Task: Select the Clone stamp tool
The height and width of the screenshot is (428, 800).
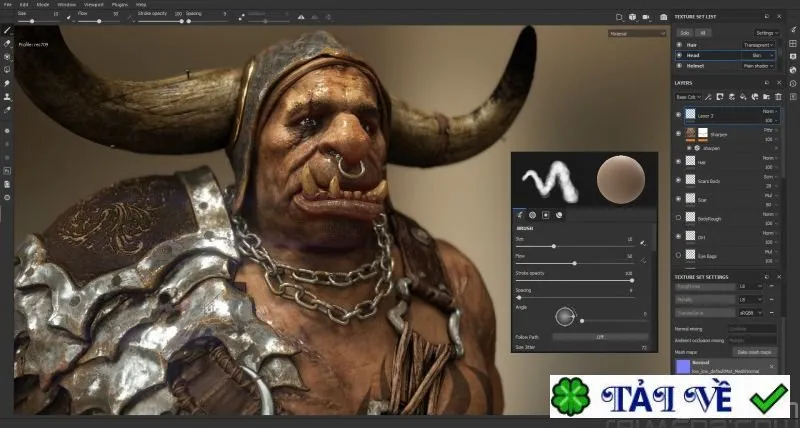Action: 7,96
